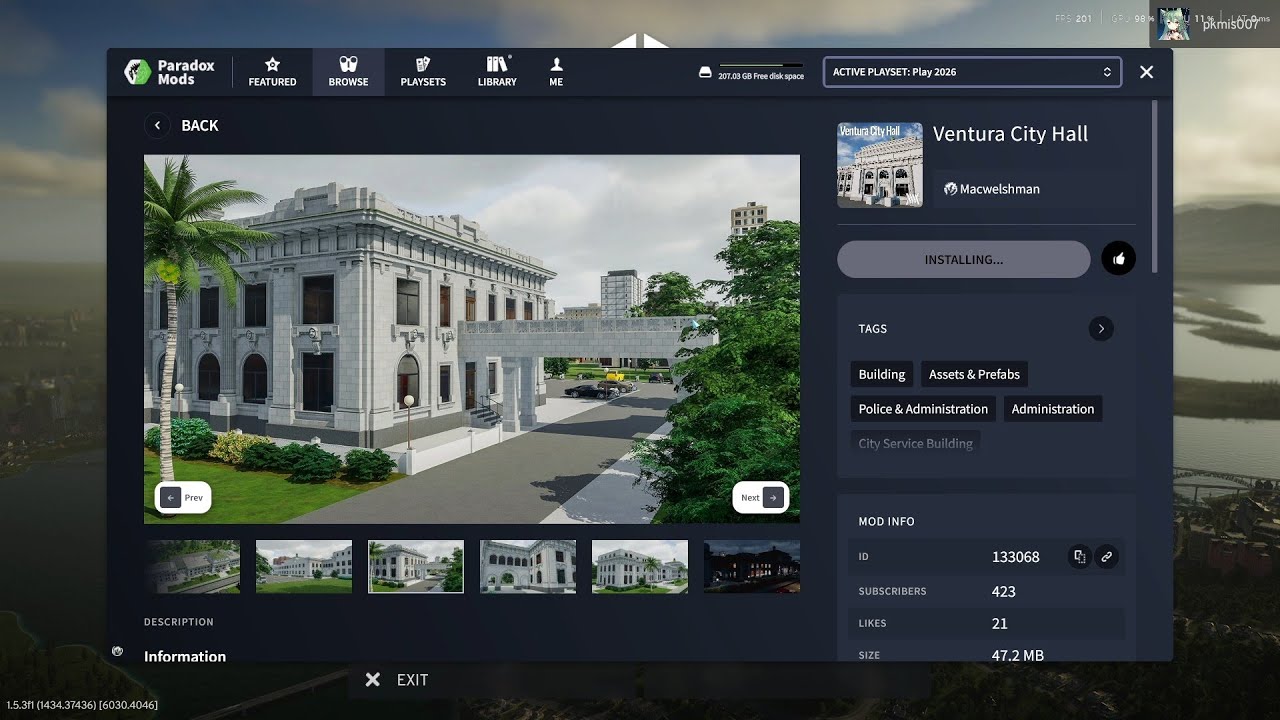Click the Back arrow button

tap(157, 125)
